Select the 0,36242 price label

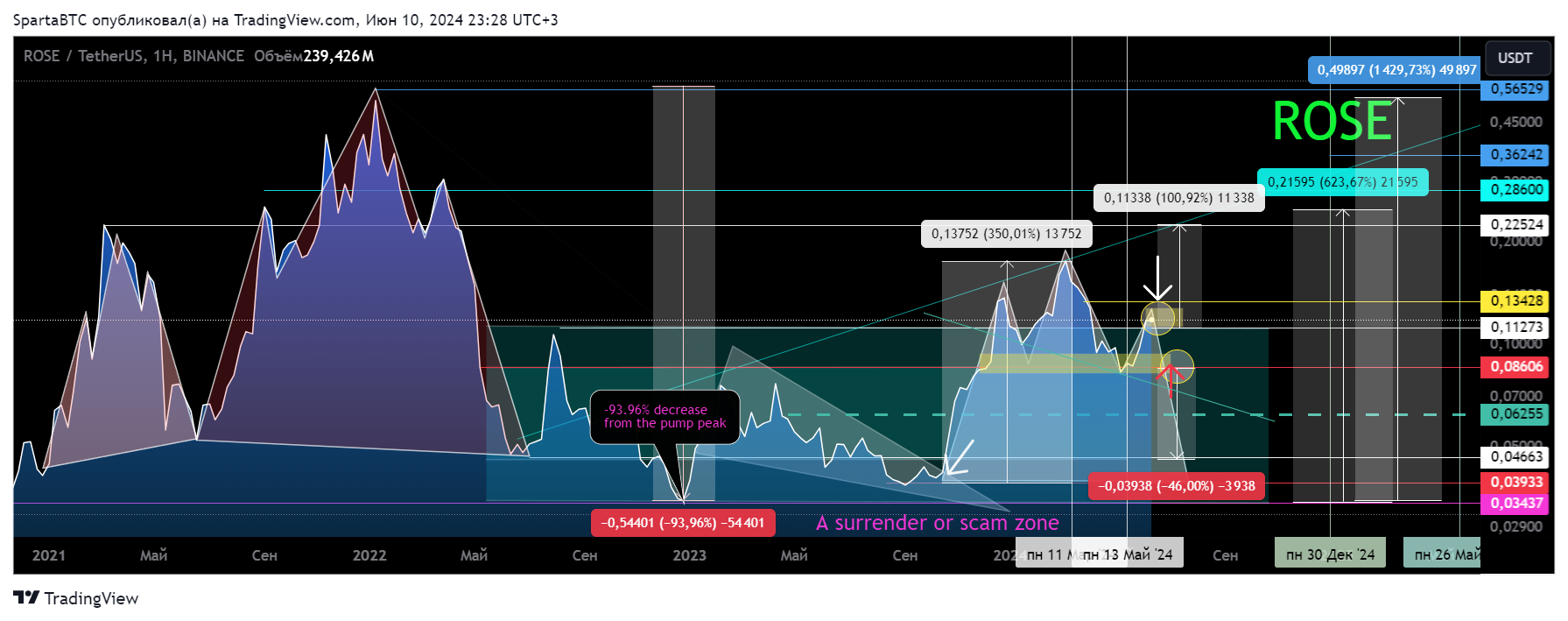pos(1516,155)
